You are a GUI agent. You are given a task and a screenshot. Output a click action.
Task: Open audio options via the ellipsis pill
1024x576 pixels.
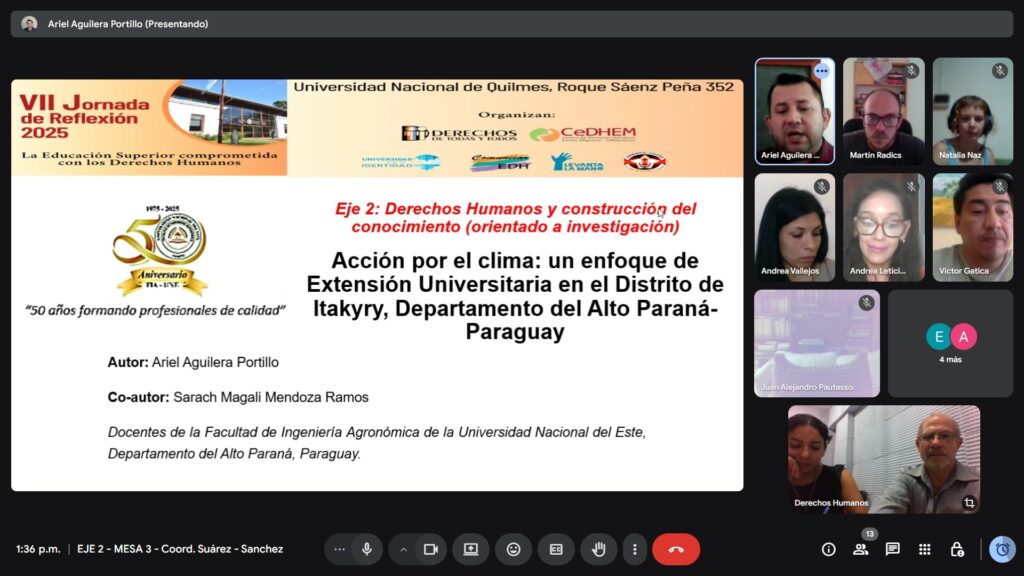pyautogui.click(x=340, y=549)
